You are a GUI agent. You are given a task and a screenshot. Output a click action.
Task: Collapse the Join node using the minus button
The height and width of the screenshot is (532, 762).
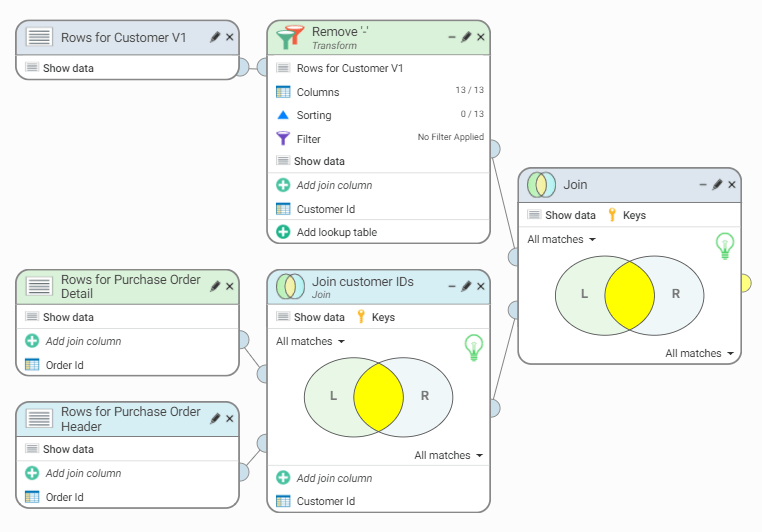[x=703, y=185]
